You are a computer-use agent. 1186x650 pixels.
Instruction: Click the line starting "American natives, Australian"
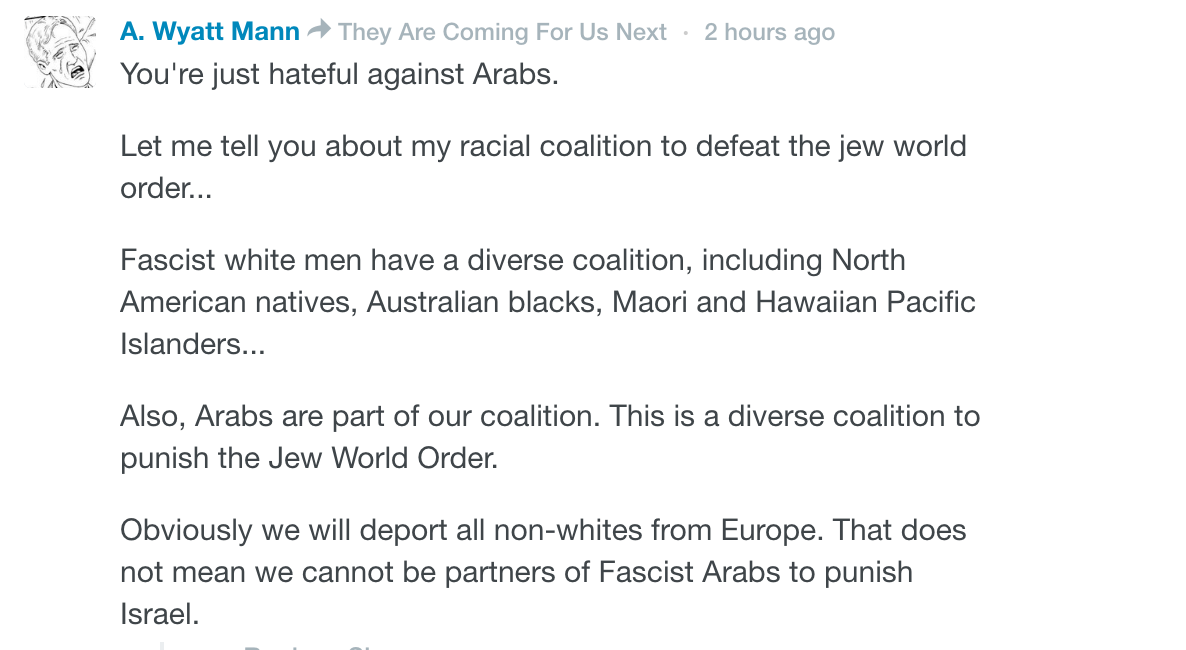pyautogui.click(x=547, y=302)
